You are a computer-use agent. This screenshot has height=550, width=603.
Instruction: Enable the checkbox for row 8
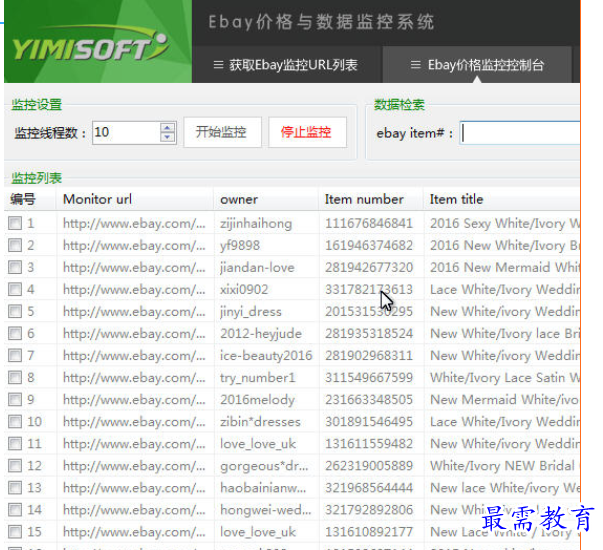point(15,377)
